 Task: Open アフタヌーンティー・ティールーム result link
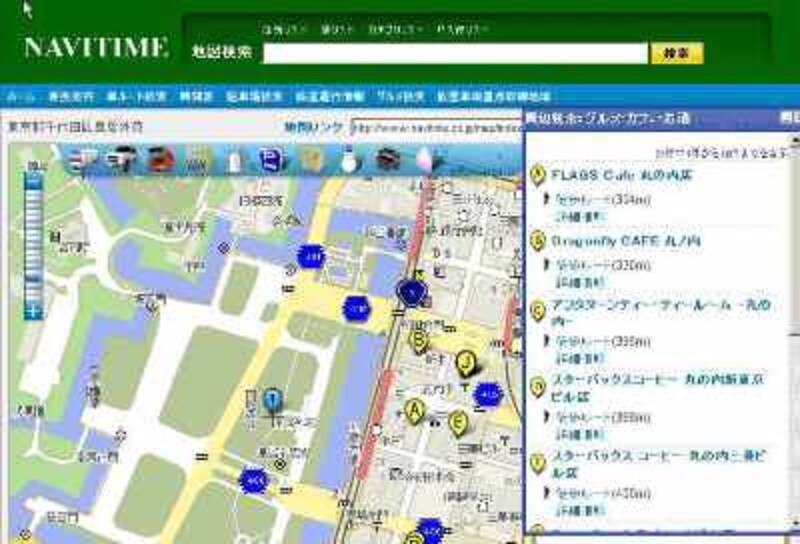click(660, 313)
